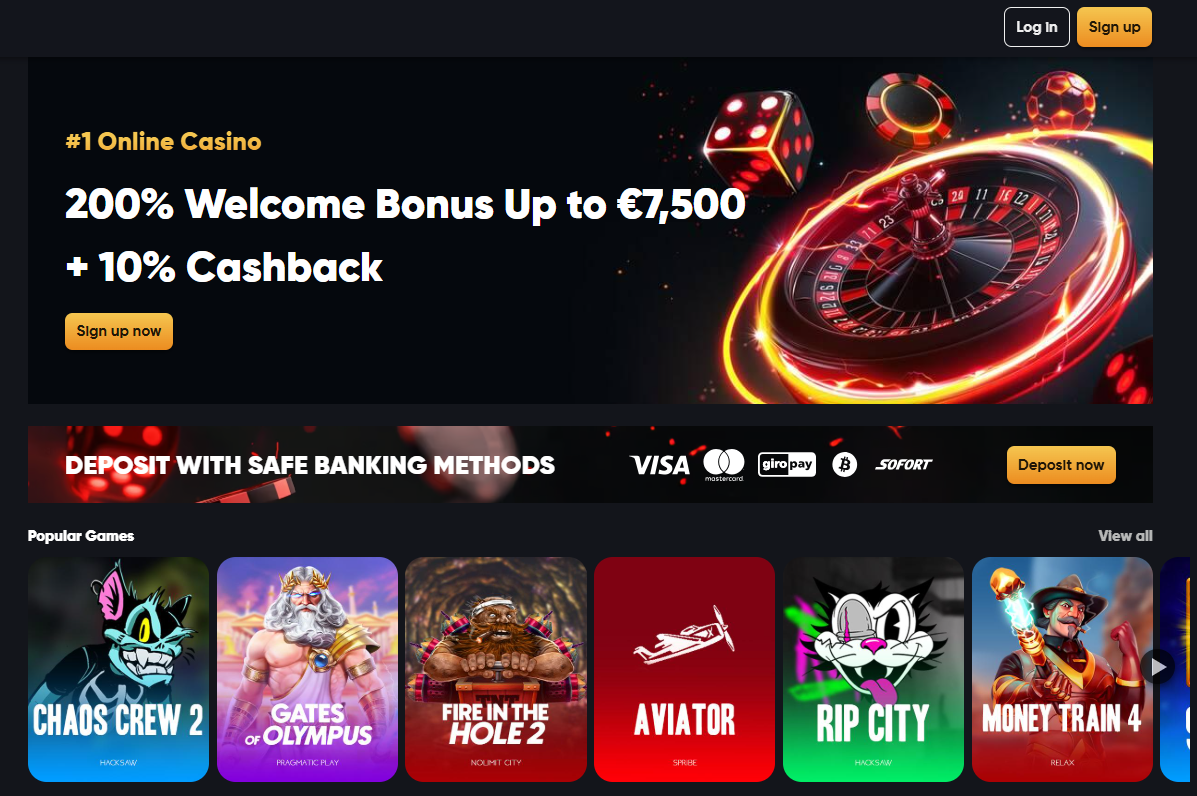This screenshot has width=1197, height=796.
Task: Click the Sign up now button
Action: click(x=119, y=331)
